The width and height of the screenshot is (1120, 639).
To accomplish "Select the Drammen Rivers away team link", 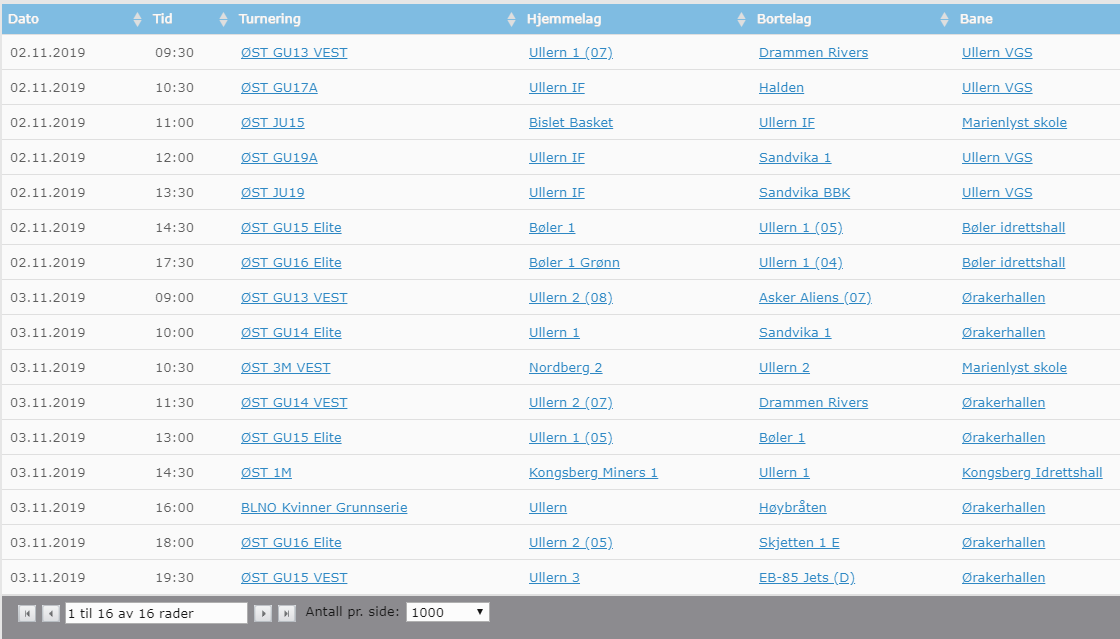I will 813,52.
